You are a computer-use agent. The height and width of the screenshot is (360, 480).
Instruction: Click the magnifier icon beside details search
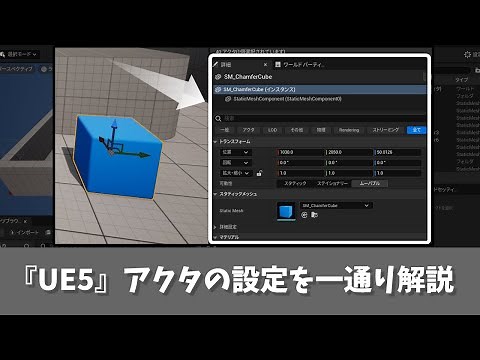click(218, 118)
